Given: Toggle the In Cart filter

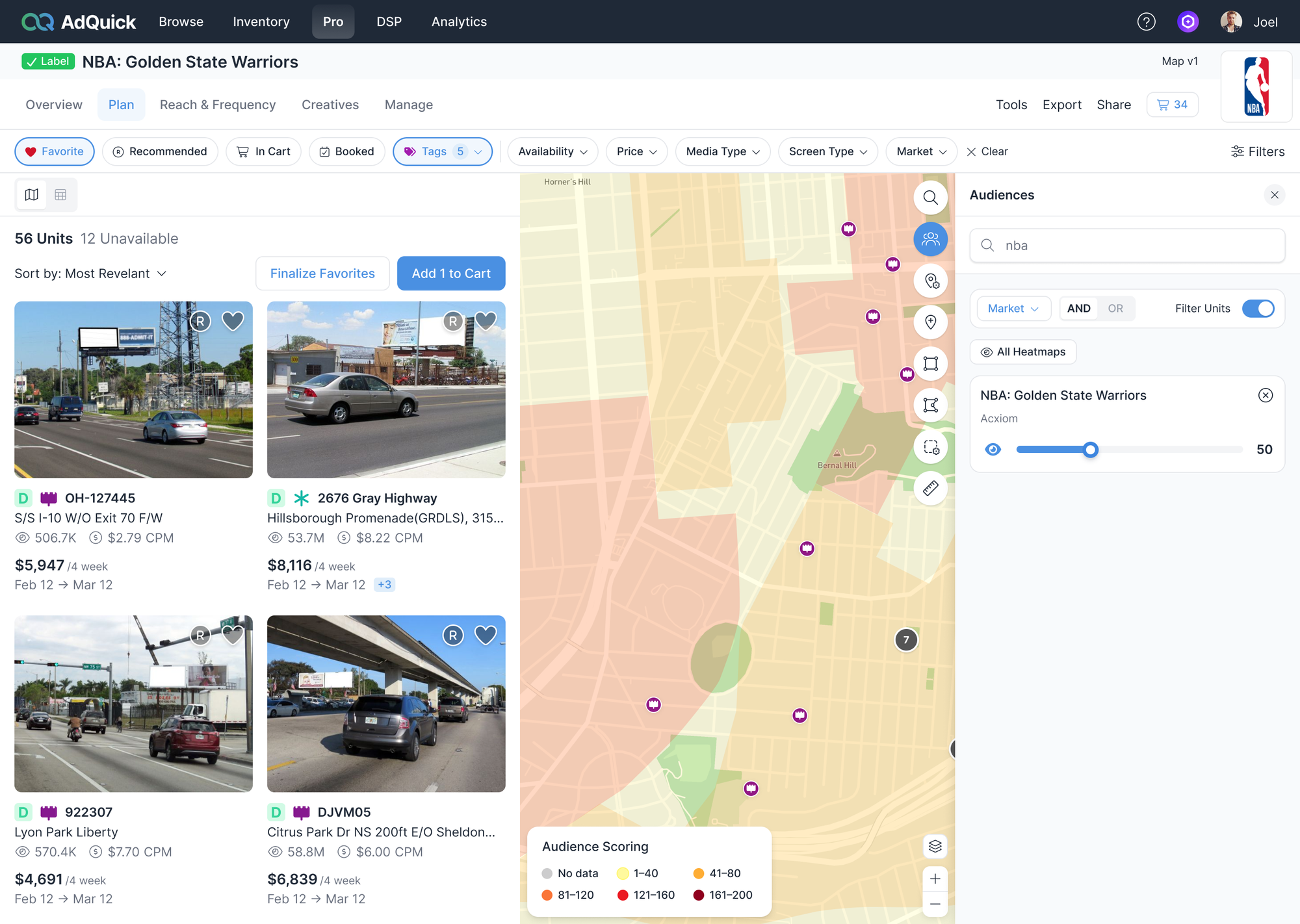Looking at the screenshot, I should [263, 151].
